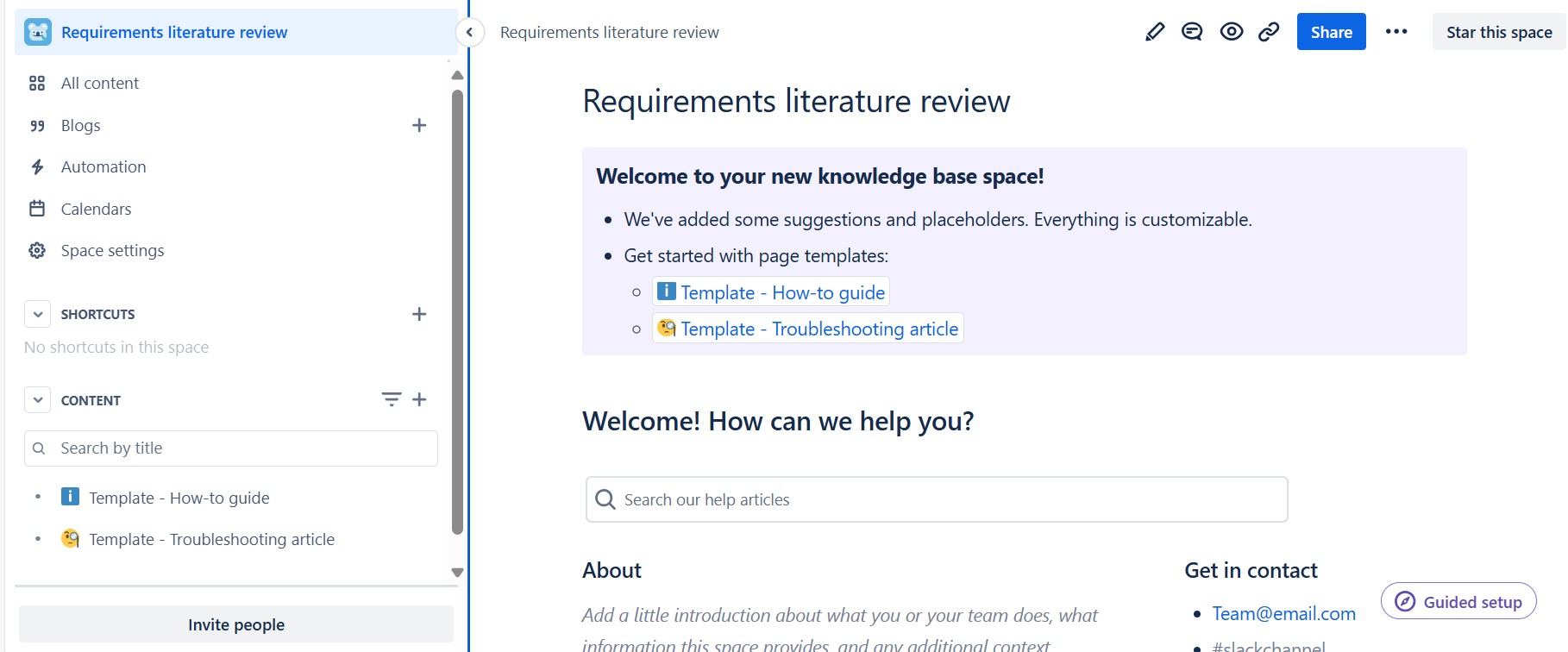This screenshot has height=652, width=1568.
Task: Click the blue info icon in the tree
Action: tap(70, 497)
